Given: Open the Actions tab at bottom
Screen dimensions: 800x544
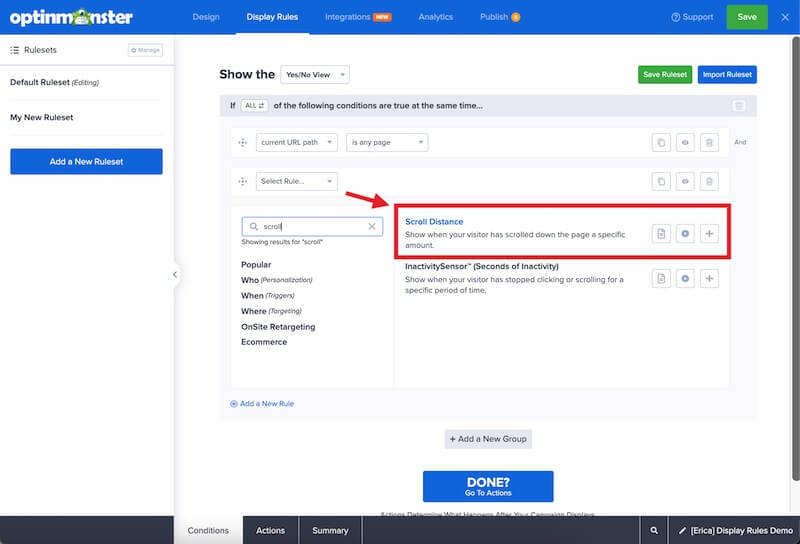Looking at the screenshot, I should (x=270, y=531).
